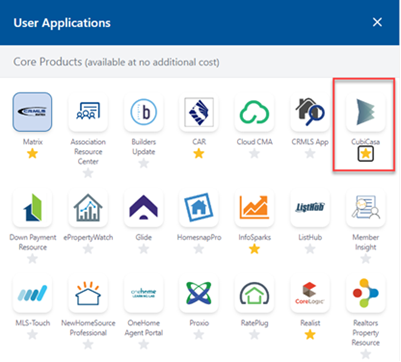Open the CRMLS App icon

click(310, 112)
